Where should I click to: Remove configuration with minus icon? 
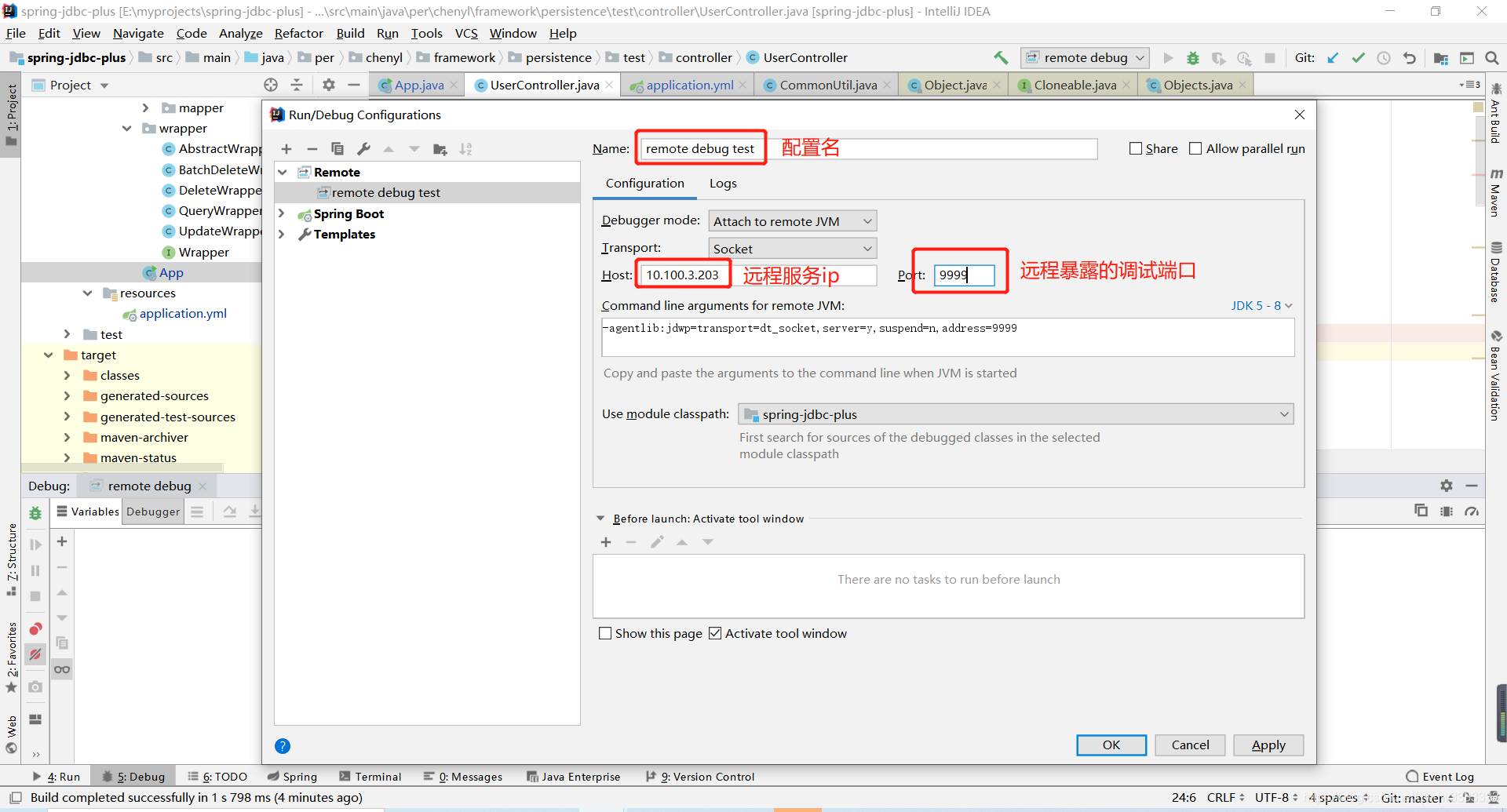[312, 149]
